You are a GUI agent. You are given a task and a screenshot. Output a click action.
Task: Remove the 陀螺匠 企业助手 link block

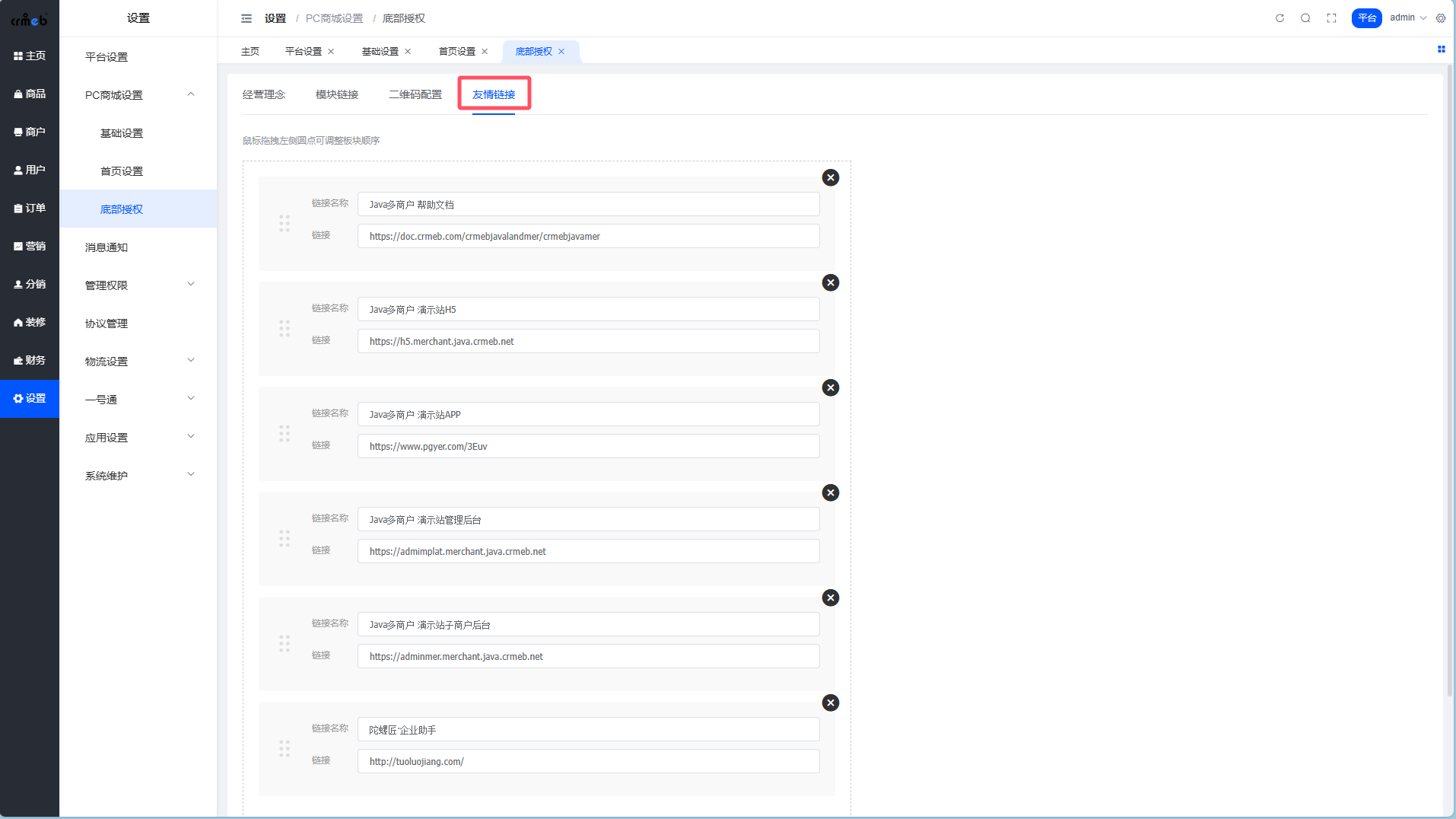(x=831, y=703)
